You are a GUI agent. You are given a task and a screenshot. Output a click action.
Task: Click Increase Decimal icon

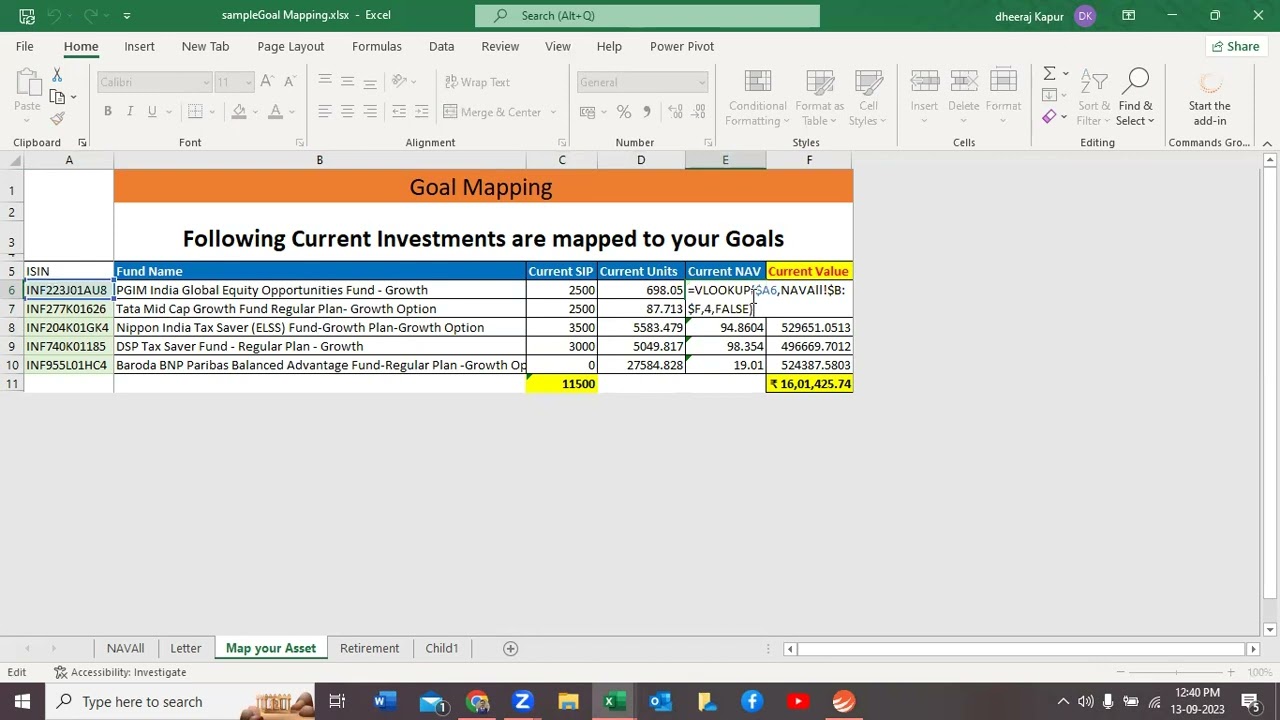click(x=675, y=112)
